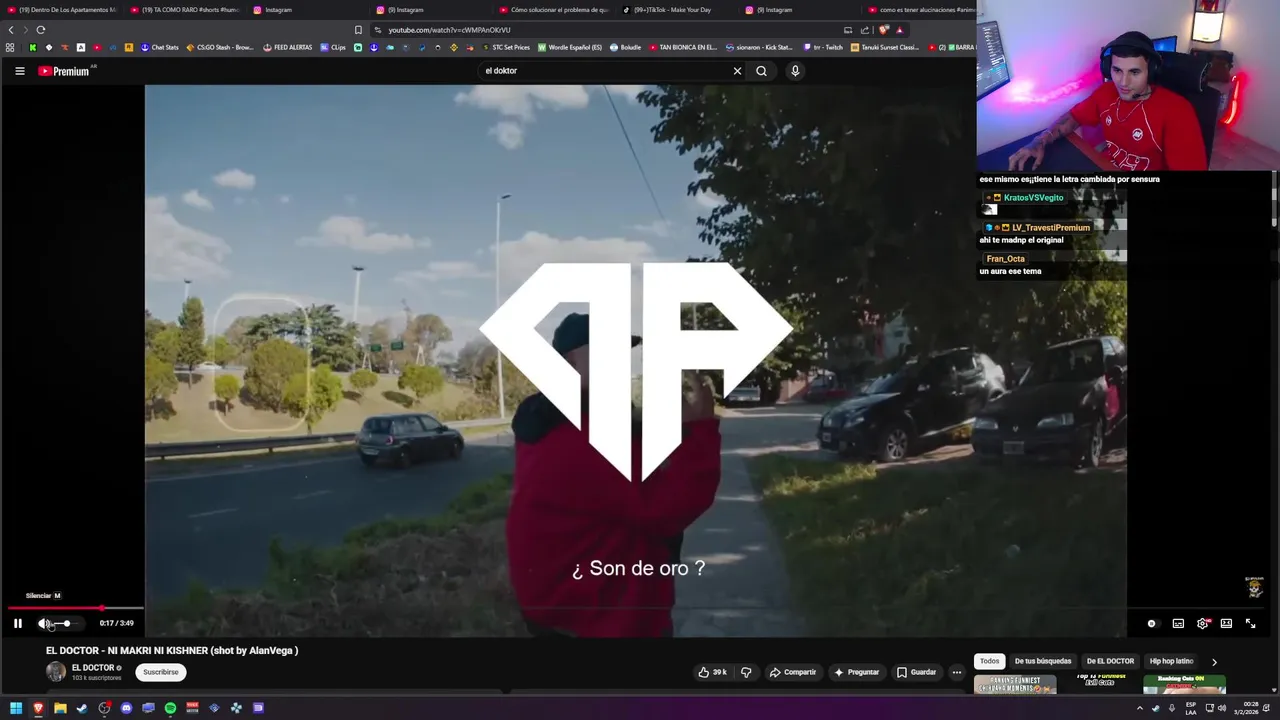Run the search with the magnifier icon
Screen dimensions: 1280x720
tap(762, 71)
